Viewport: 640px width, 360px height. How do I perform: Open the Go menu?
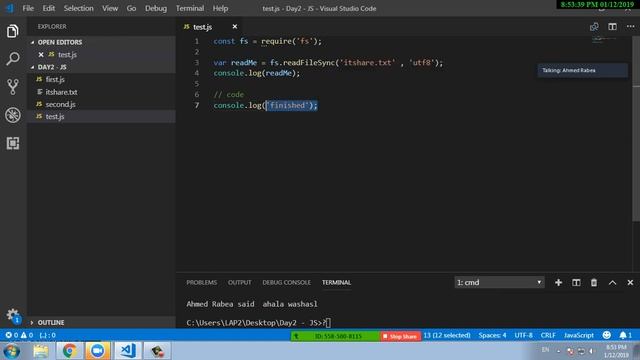click(131, 8)
